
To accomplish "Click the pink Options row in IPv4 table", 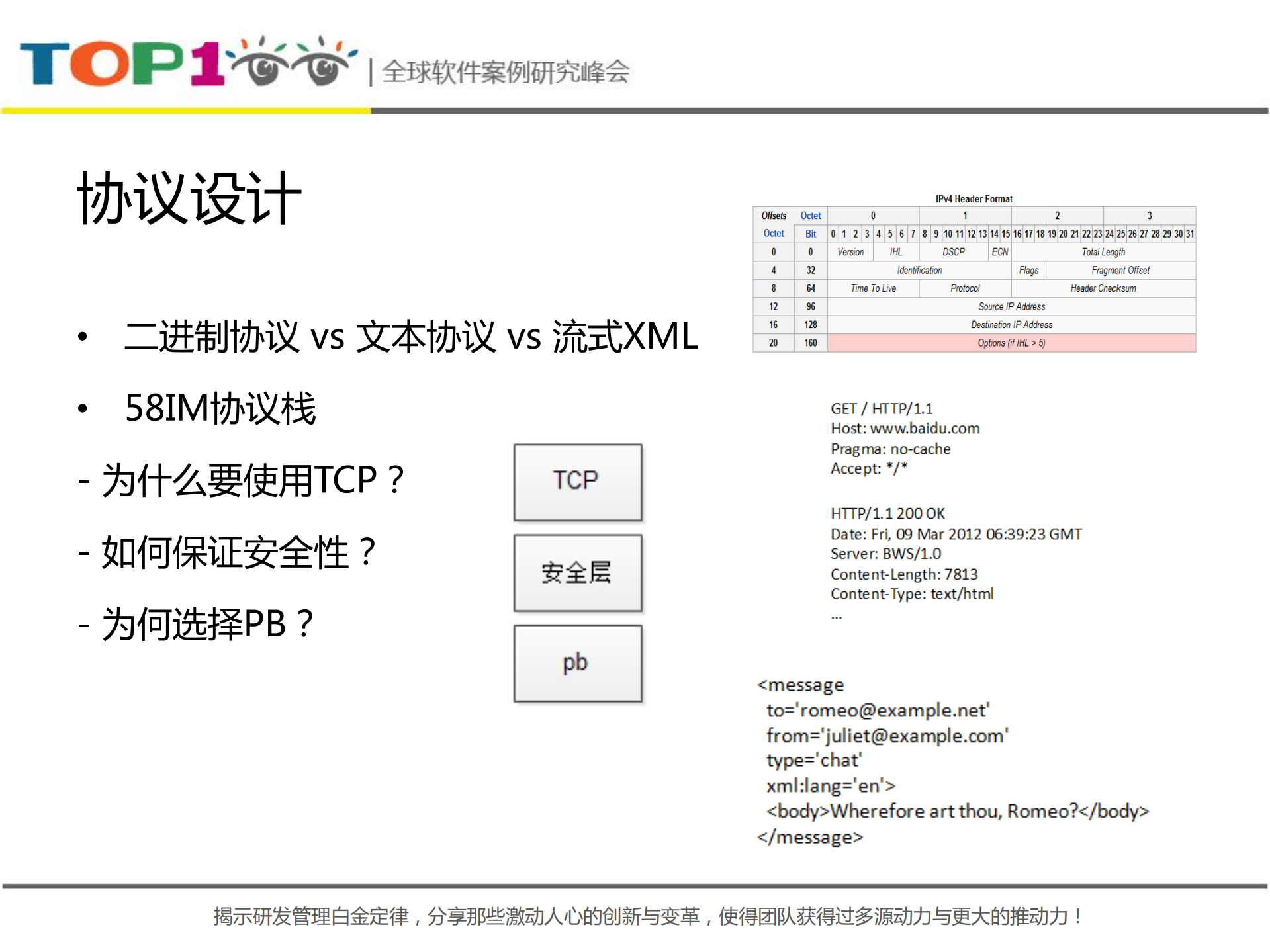I will [1011, 343].
